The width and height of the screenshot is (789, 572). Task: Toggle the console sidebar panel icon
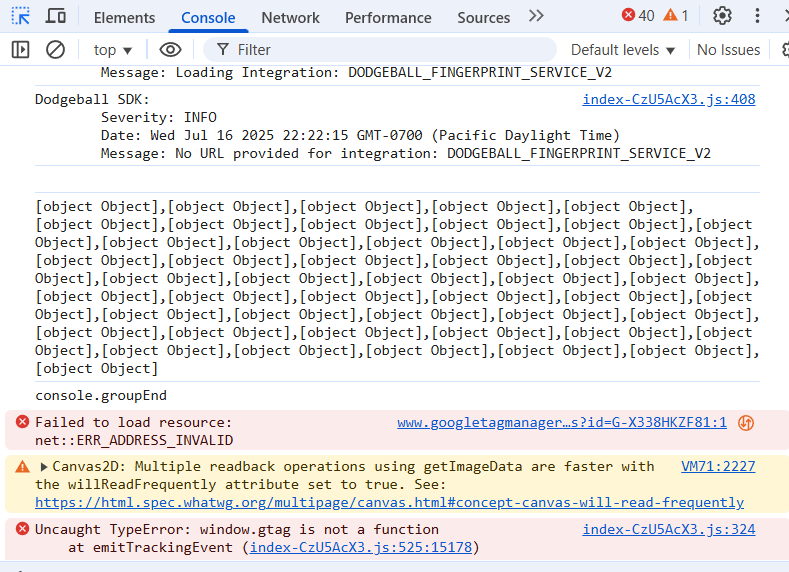click(21, 49)
